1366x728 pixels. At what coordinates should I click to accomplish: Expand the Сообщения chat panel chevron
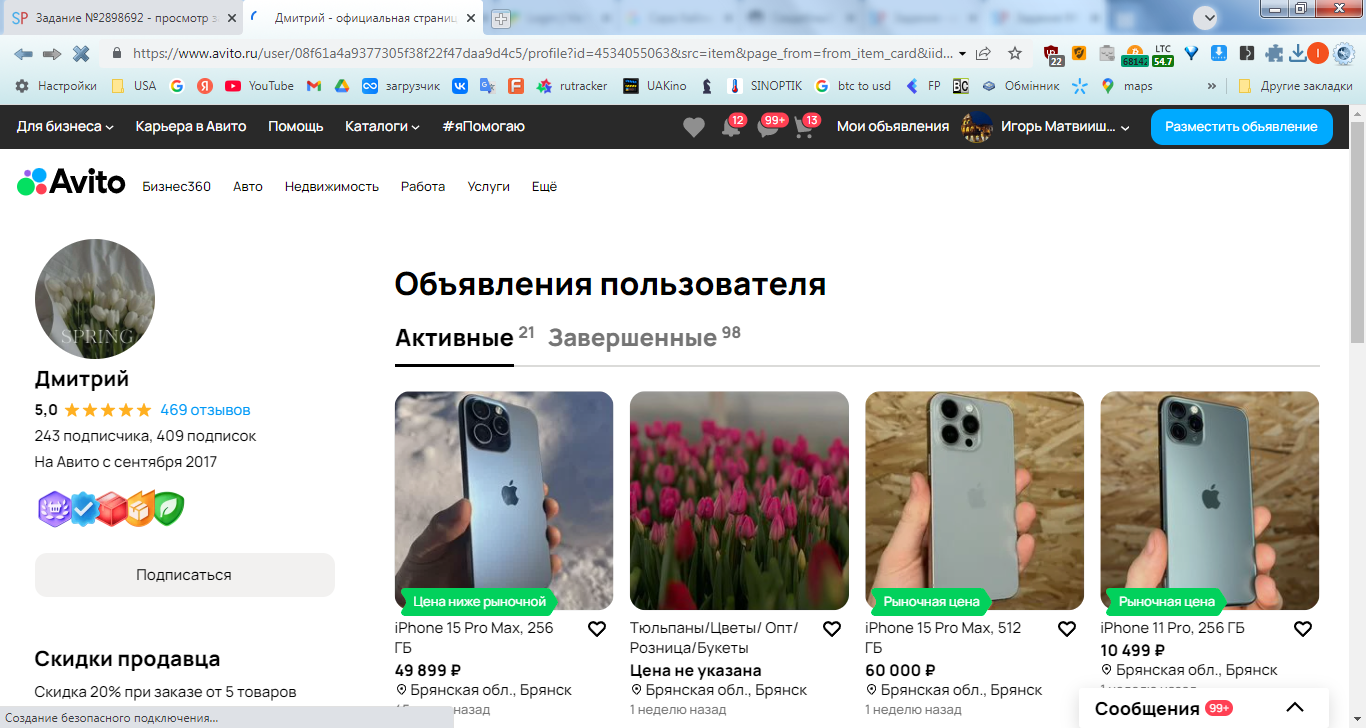point(1294,708)
